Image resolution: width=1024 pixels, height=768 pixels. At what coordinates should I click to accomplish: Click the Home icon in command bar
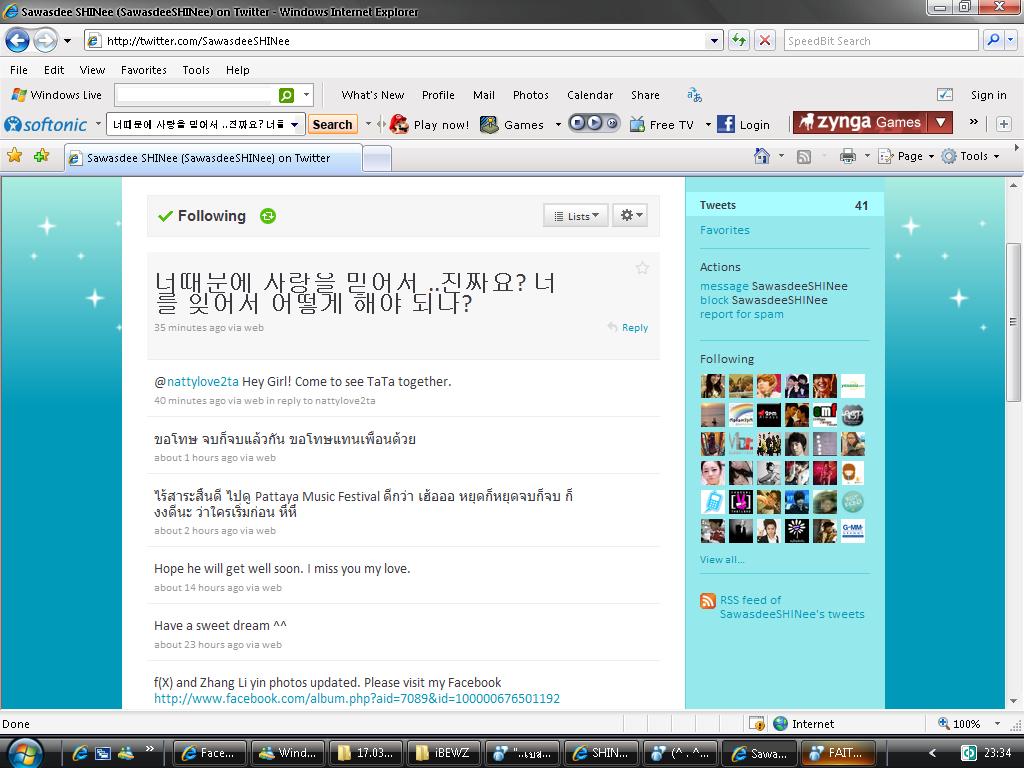click(x=761, y=156)
